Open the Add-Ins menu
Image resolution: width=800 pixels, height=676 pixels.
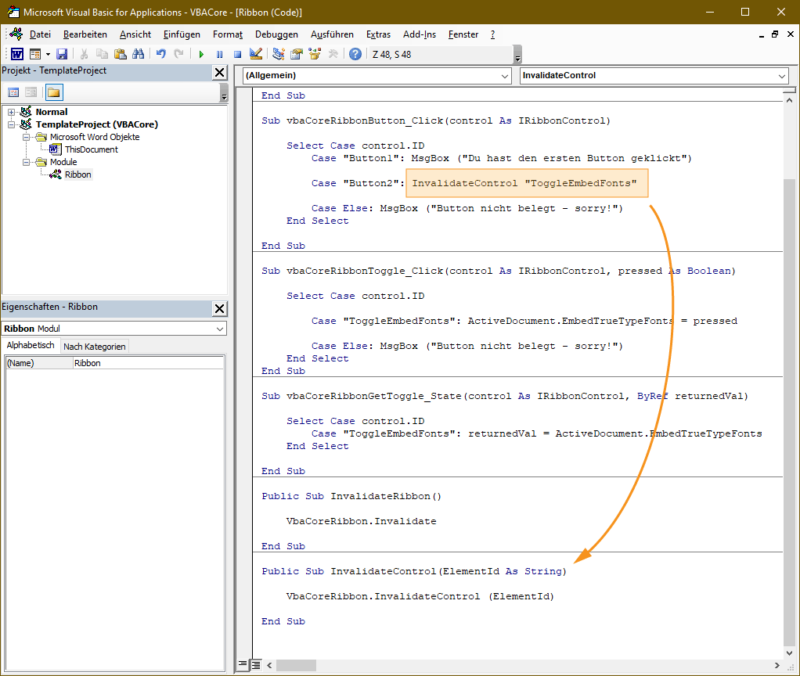(418, 33)
